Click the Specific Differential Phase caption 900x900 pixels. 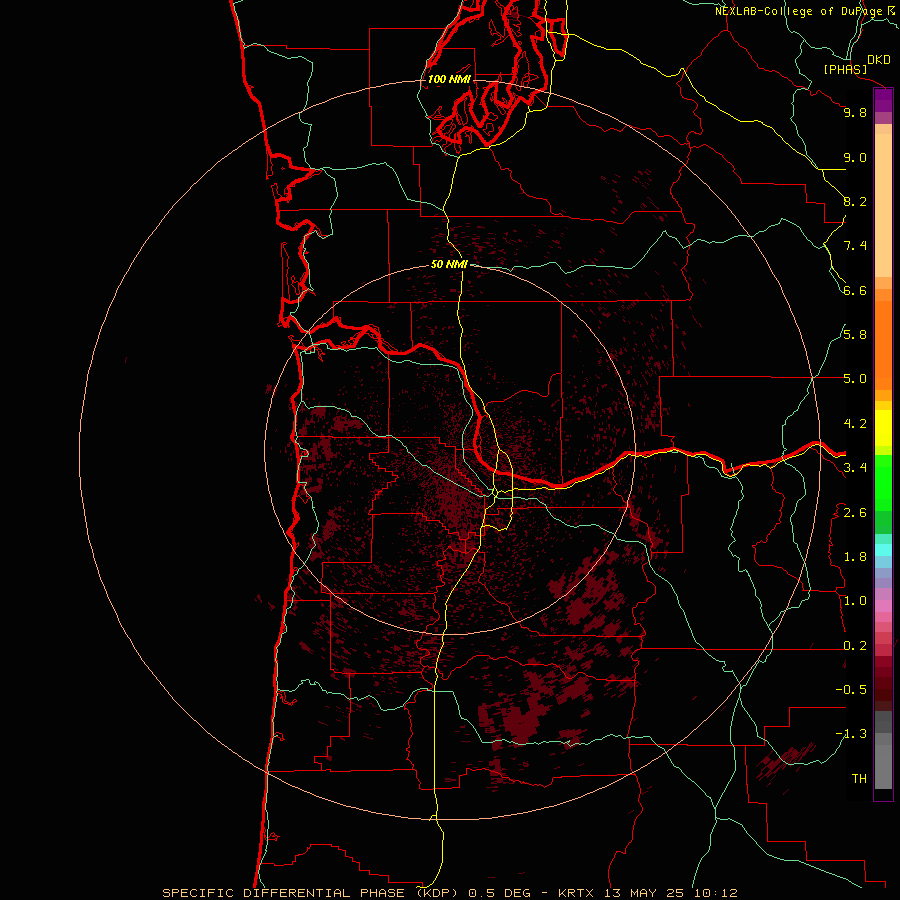[449, 893]
